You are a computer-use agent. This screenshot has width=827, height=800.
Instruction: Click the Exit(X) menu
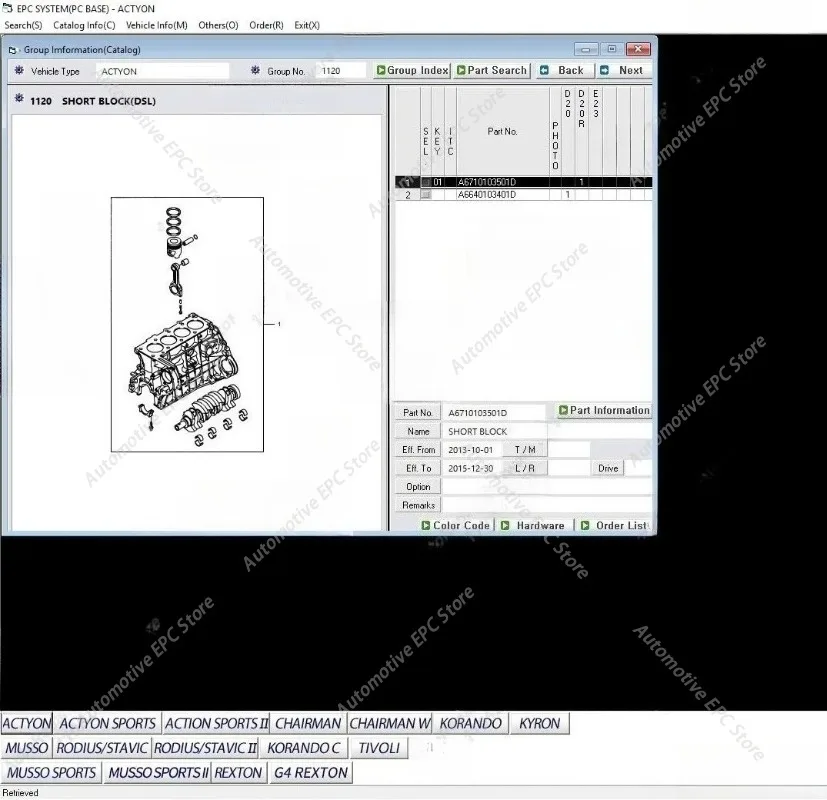(307, 25)
